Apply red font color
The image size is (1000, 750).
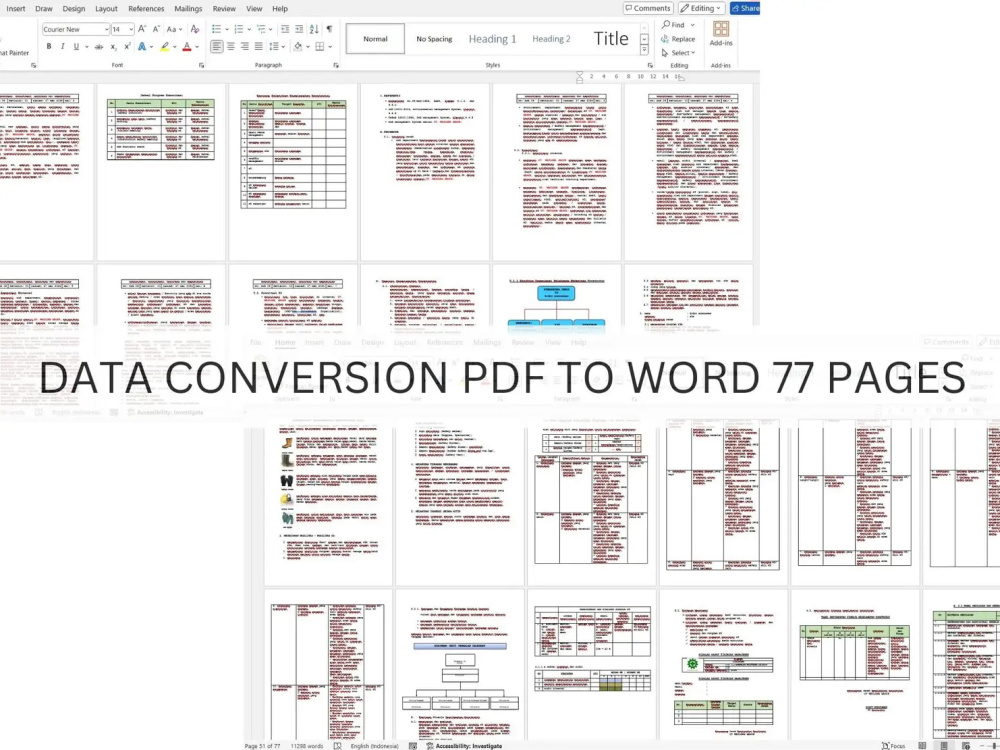(187, 47)
